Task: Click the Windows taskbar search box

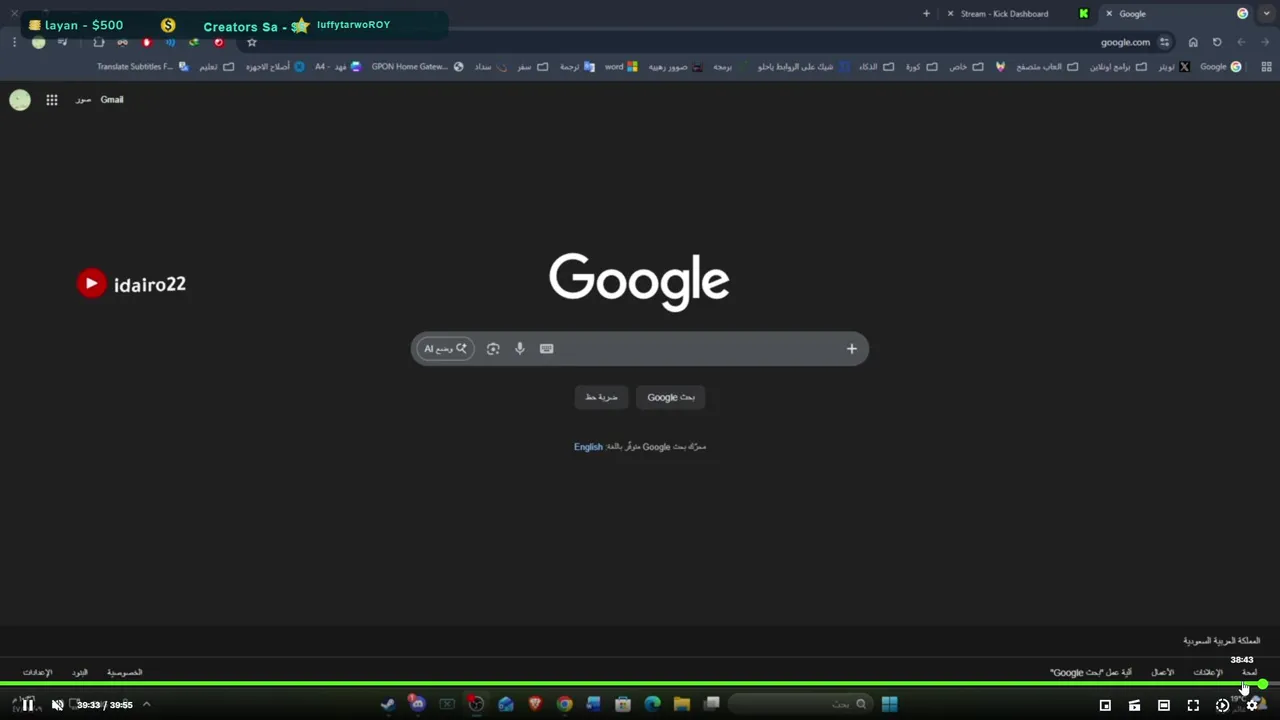Action: (x=800, y=704)
